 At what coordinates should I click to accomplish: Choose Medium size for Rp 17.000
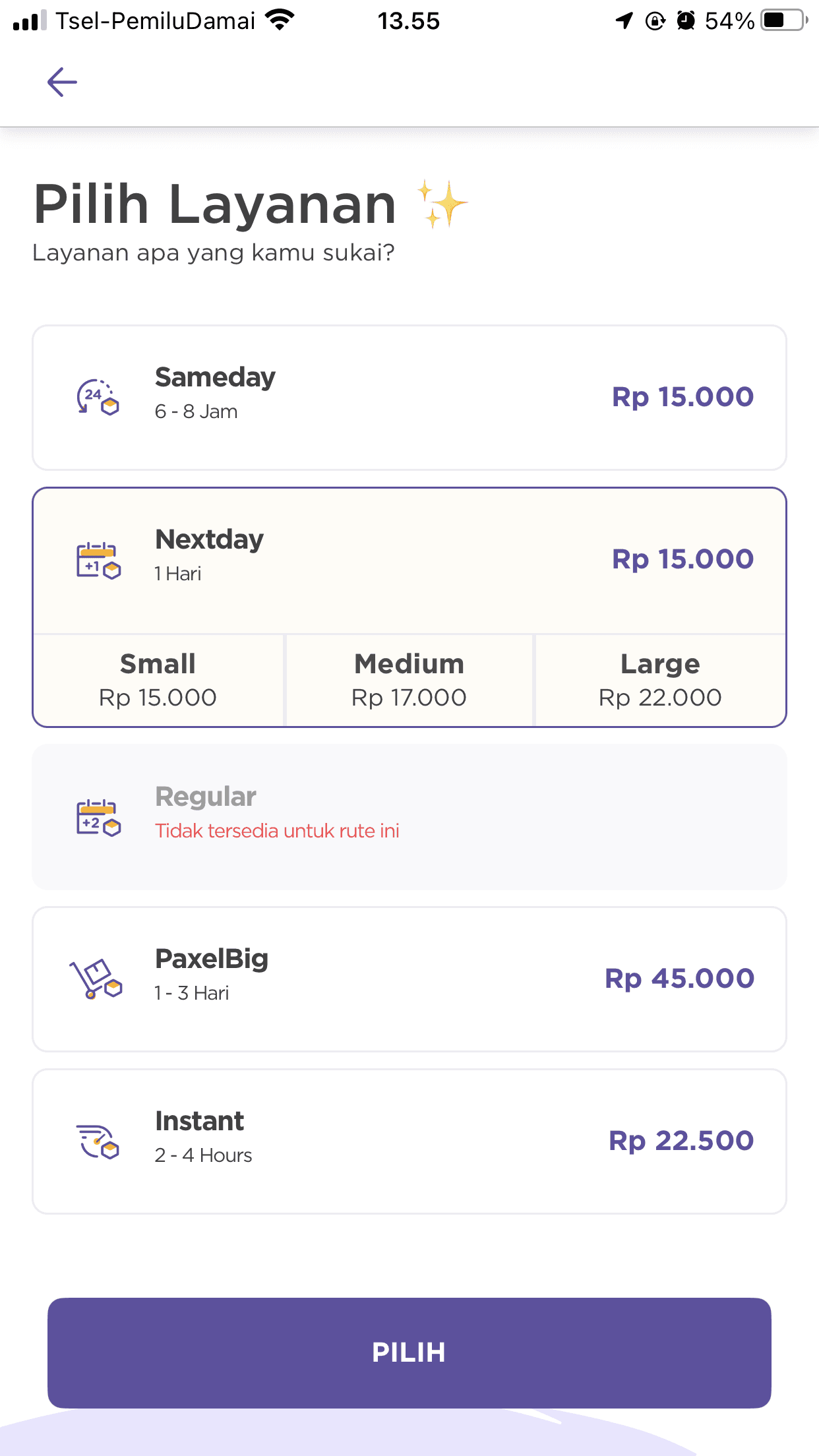pyautogui.click(x=409, y=680)
